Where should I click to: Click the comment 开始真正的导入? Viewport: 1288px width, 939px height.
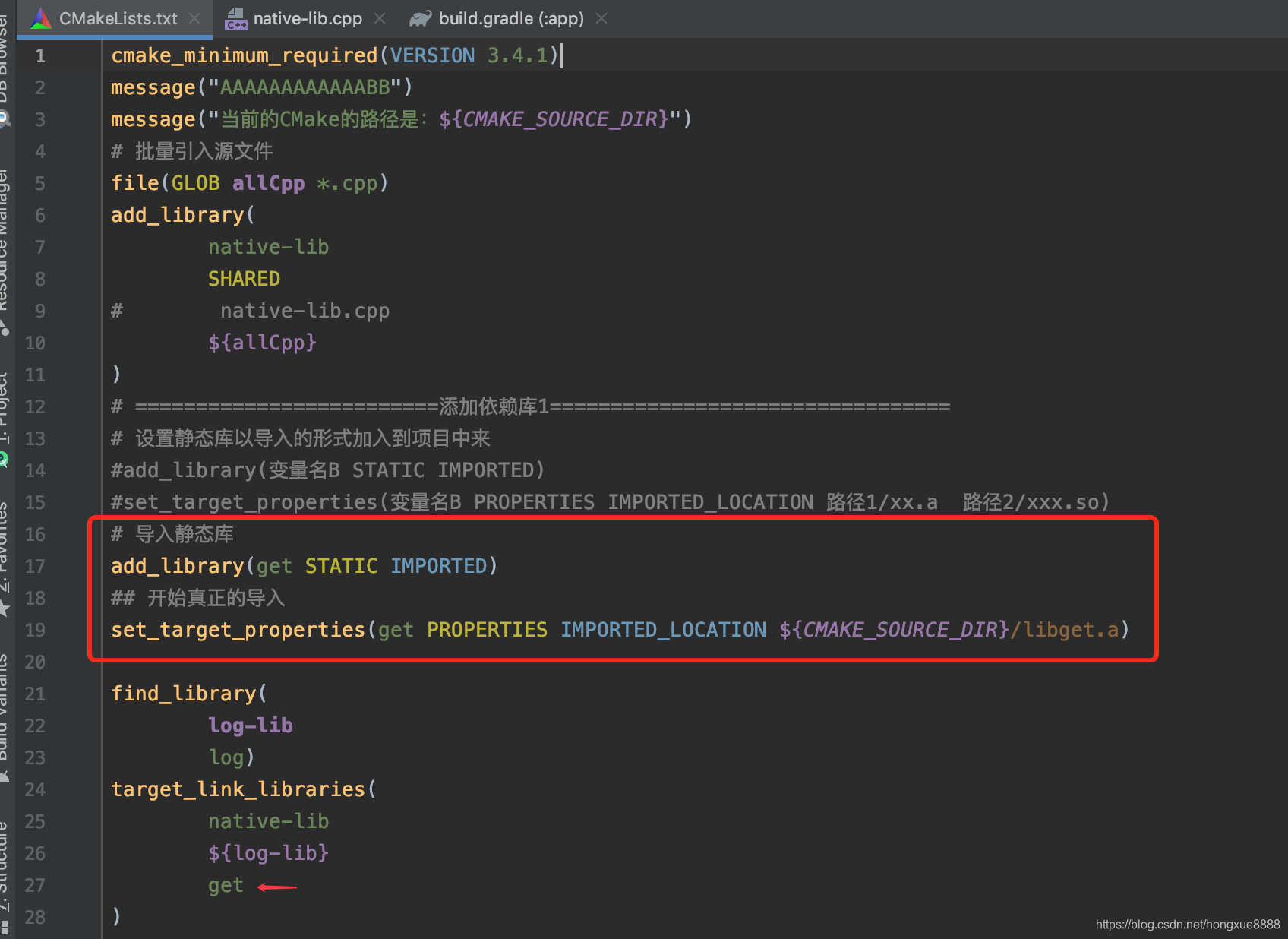coord(216,598)
